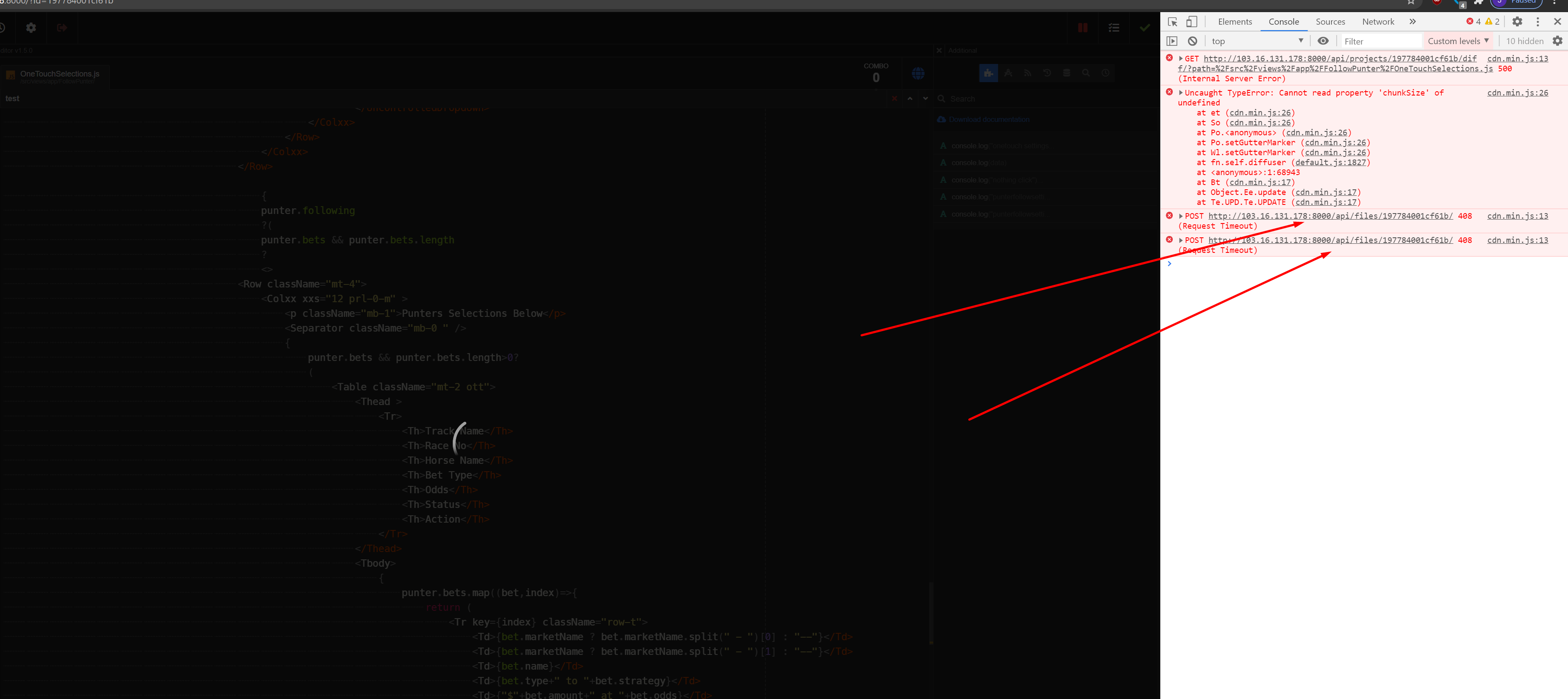The width and height of the screenshot is (1568, 699).
Task: Show more DevTools tabs via double chevron
Action: tap(1412, 22)
